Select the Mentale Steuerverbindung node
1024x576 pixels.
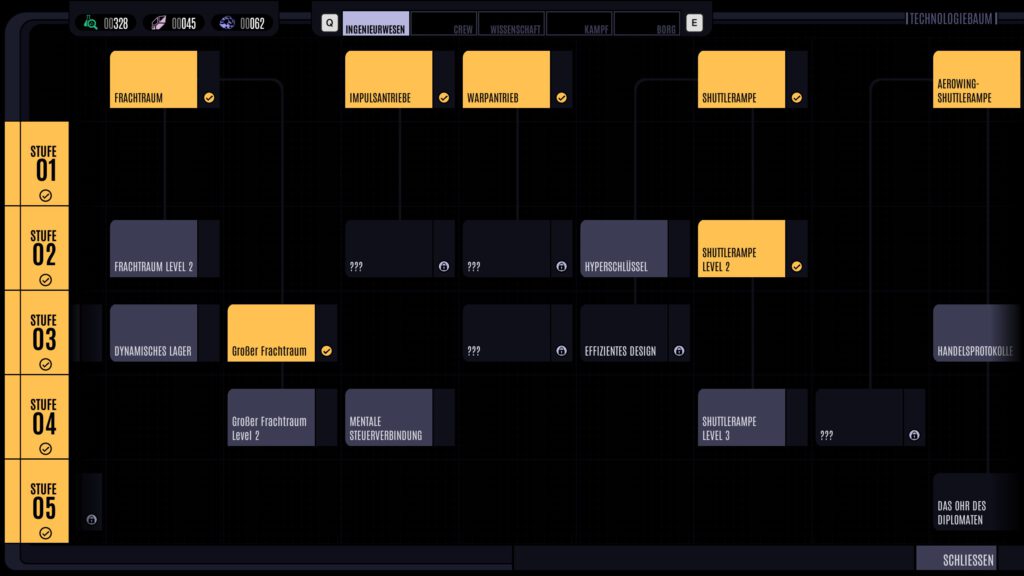pyautogui.click(x=389, y=418)
